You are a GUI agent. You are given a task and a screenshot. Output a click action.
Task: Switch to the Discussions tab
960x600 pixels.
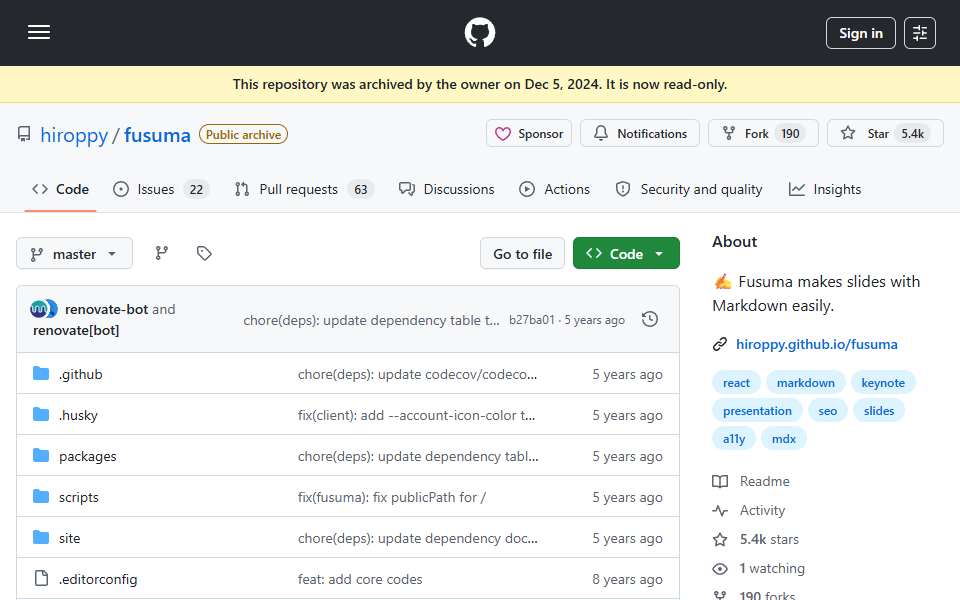pyautogui.click(x=446, y=189)
